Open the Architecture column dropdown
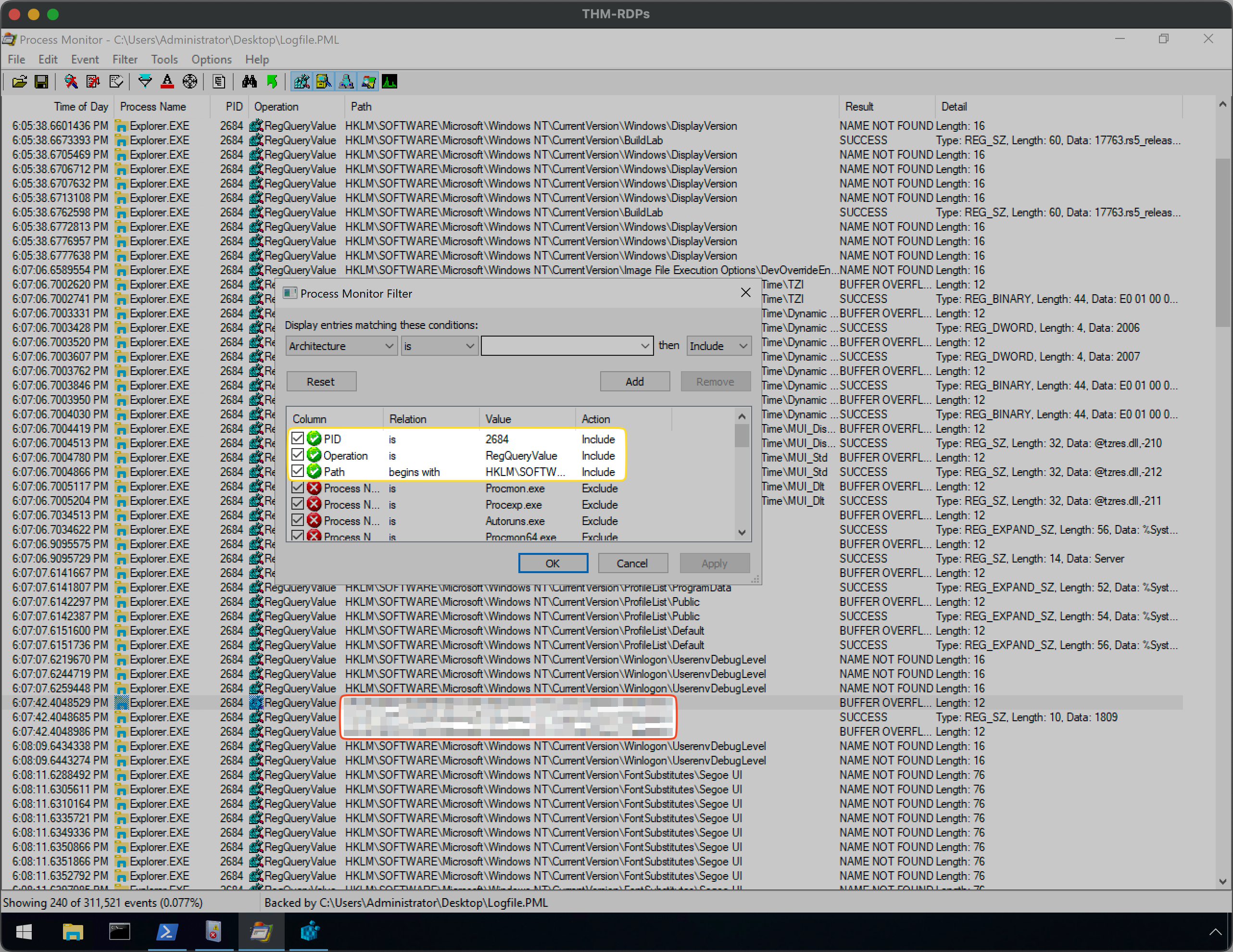This screenshot has height=952, width=1233. 341,346
